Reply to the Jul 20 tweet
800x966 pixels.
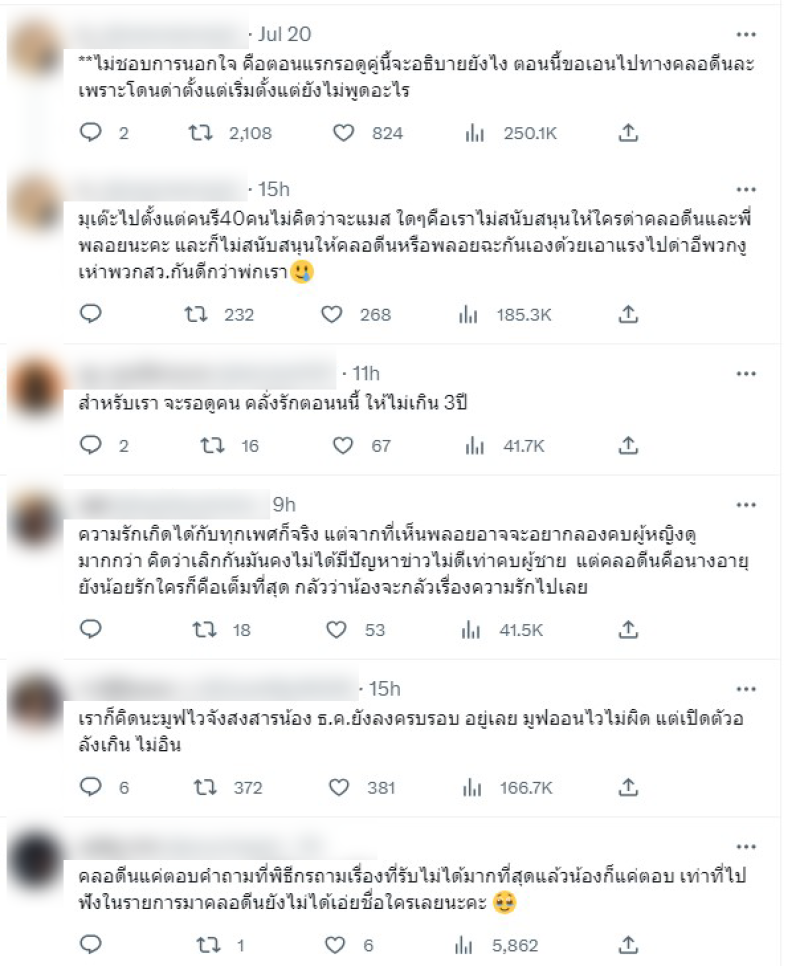[91, 132]
